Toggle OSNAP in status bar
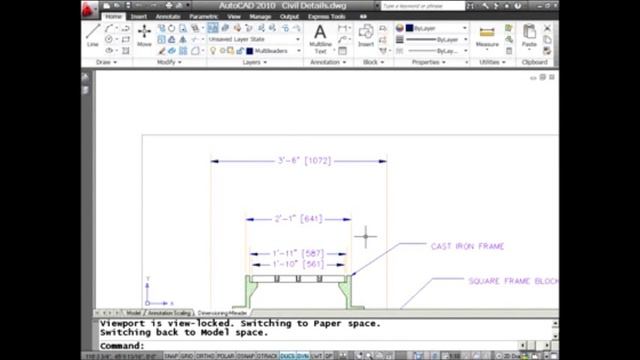Viewport: 640px width, 360px height. (x=246, y=356)
